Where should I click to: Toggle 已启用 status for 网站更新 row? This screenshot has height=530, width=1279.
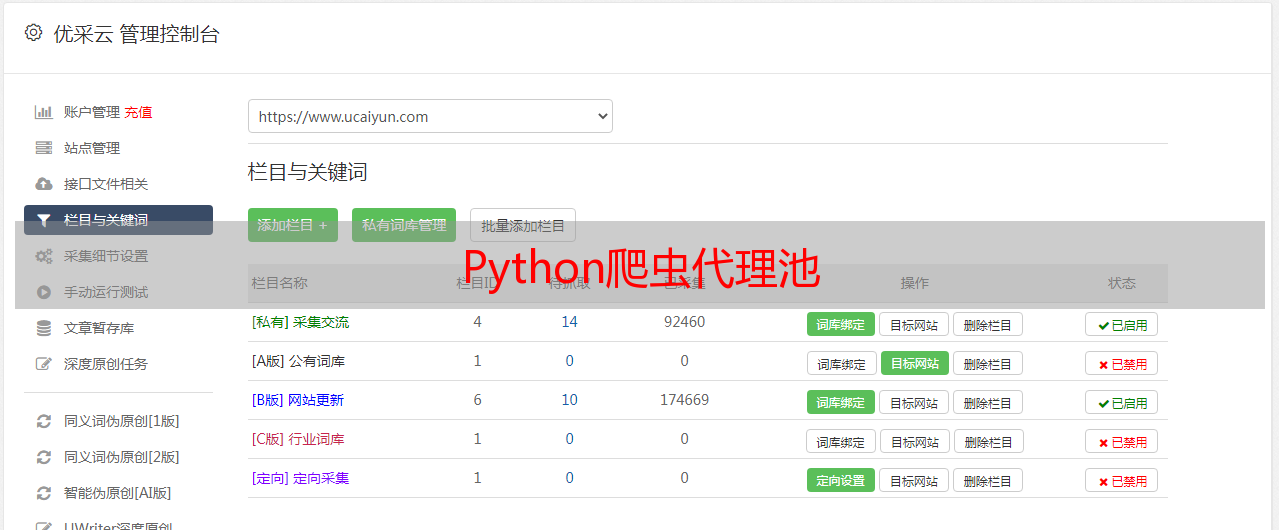tap(1122, 402)
